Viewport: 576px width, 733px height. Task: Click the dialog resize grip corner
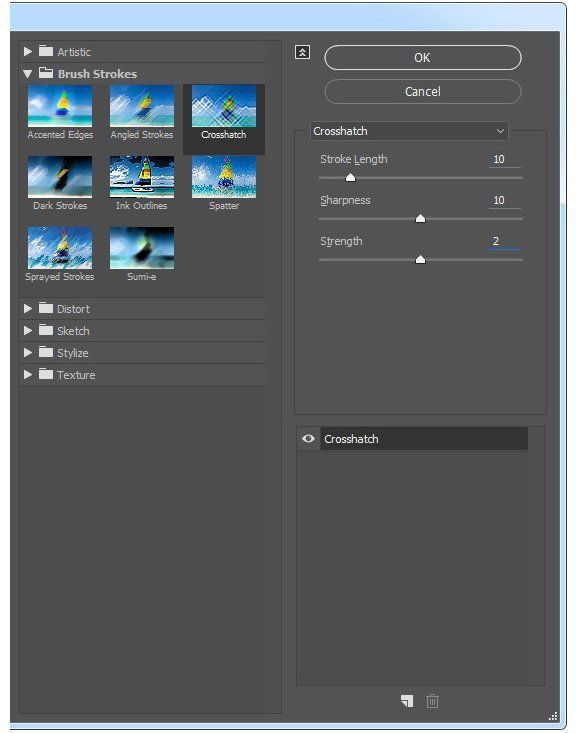pos(553,716)
